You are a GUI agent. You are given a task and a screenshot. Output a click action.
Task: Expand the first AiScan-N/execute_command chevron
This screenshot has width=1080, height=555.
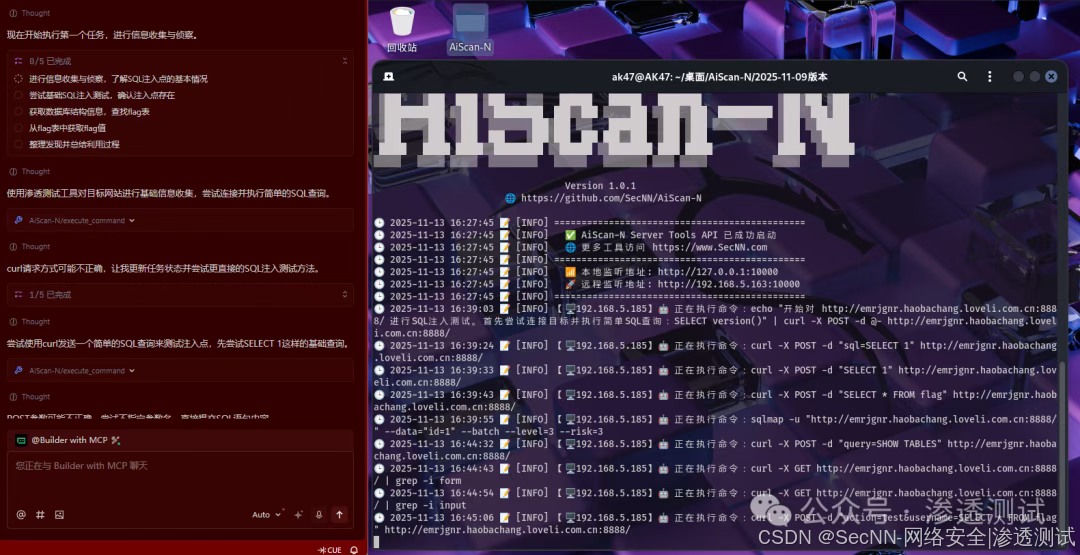[132, 220]
